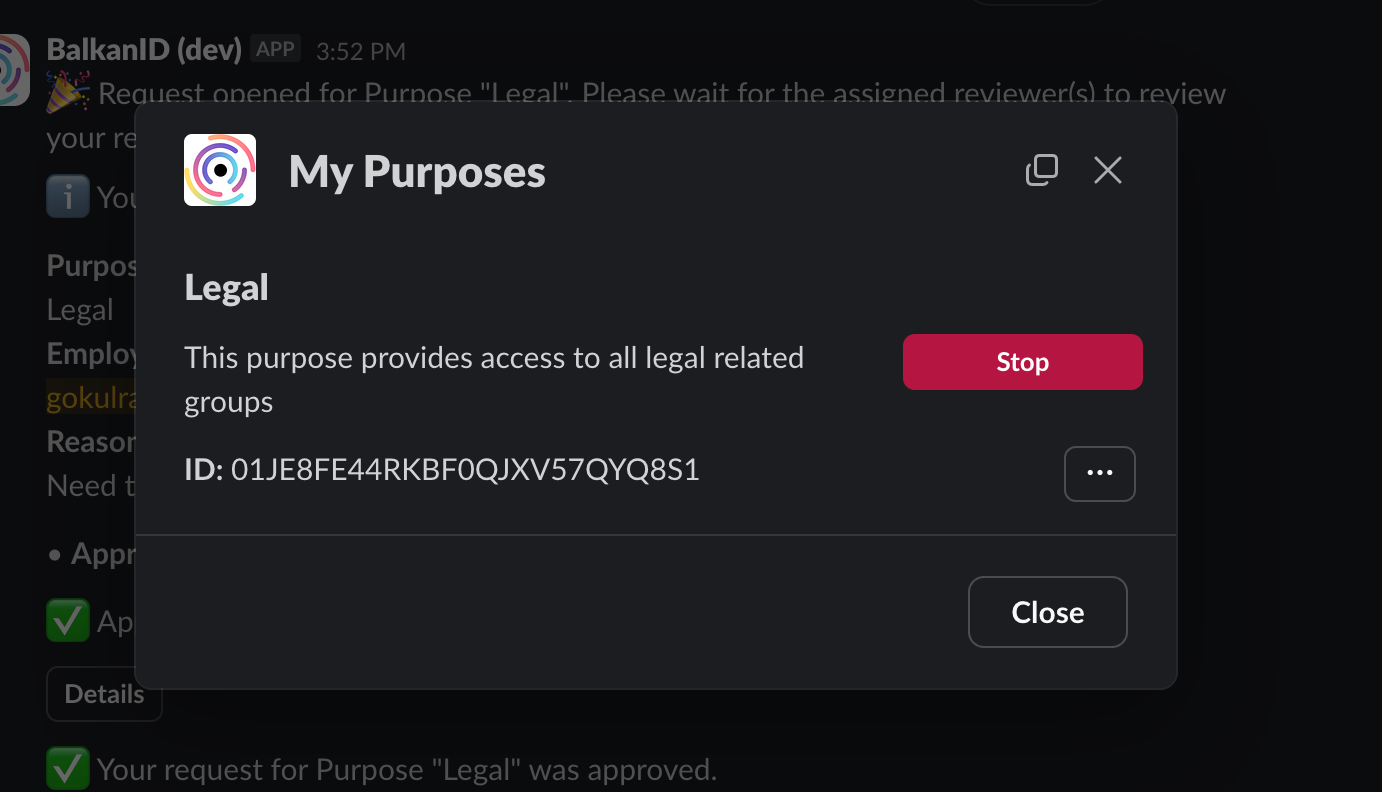Click the purpose ID 01JE8FE44RKBF0QJXV57QYQ8S1
1382x792 pixels.
[465, 469]
